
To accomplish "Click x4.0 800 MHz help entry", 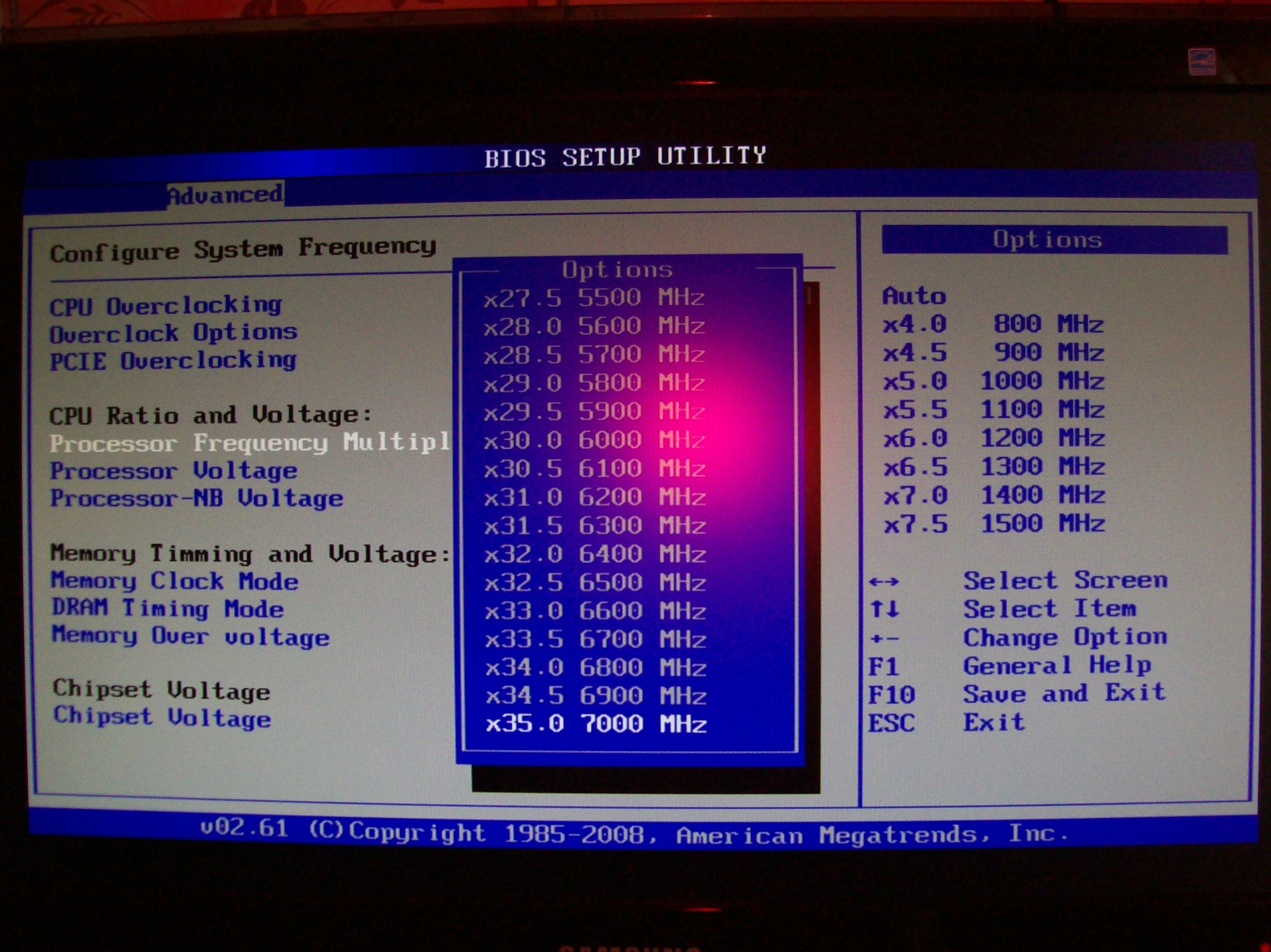I will pos(993,324).
